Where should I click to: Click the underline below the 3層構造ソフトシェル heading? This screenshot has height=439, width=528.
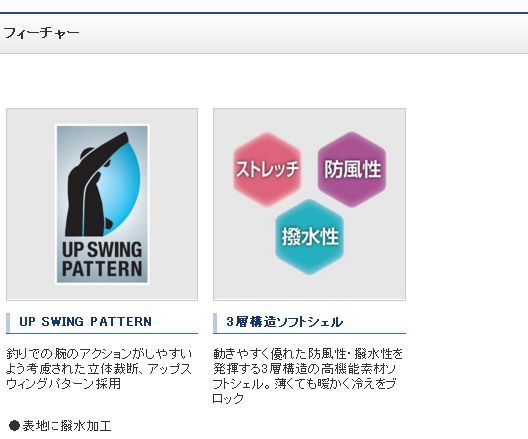click(309, 334)
